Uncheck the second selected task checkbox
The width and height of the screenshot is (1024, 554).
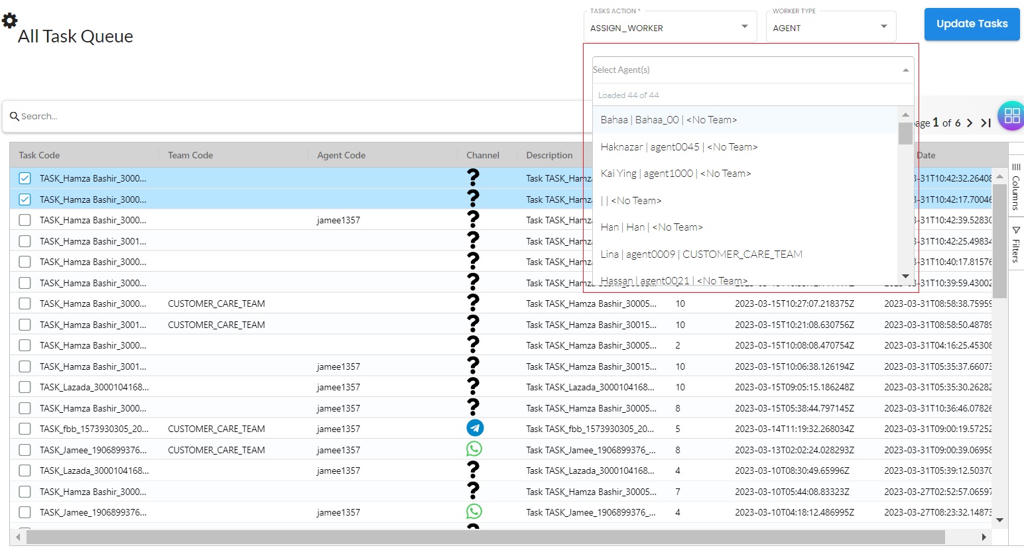coord(25,199)
